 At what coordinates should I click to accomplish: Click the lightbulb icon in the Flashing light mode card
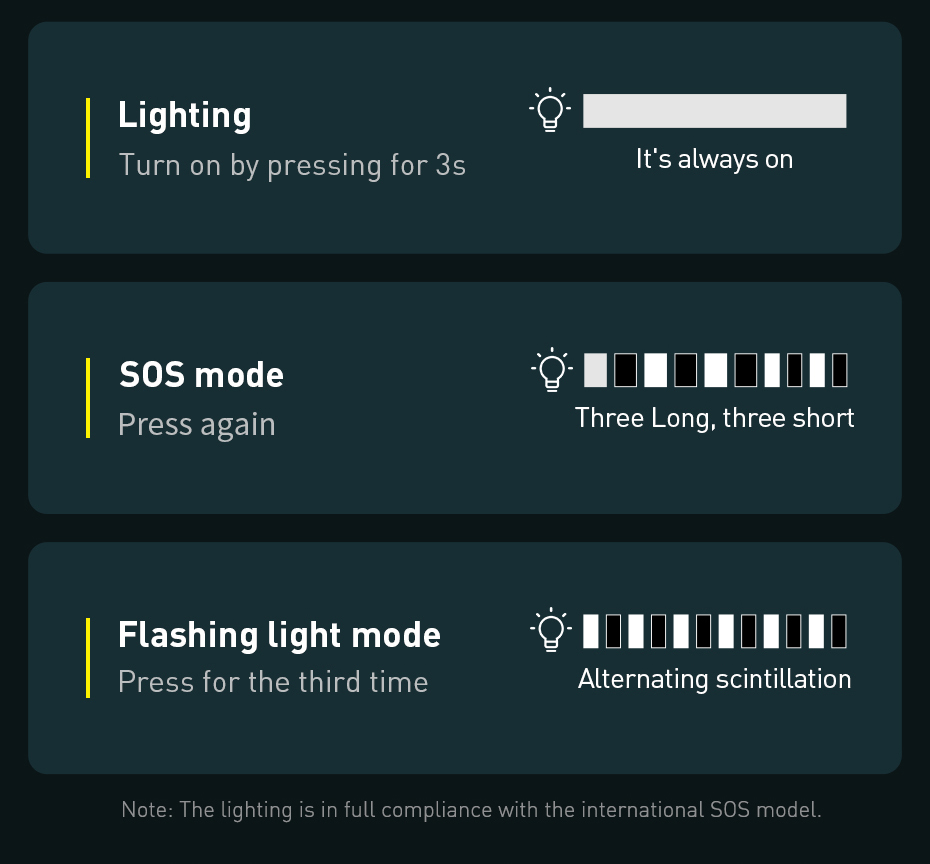tap(550, 631)
